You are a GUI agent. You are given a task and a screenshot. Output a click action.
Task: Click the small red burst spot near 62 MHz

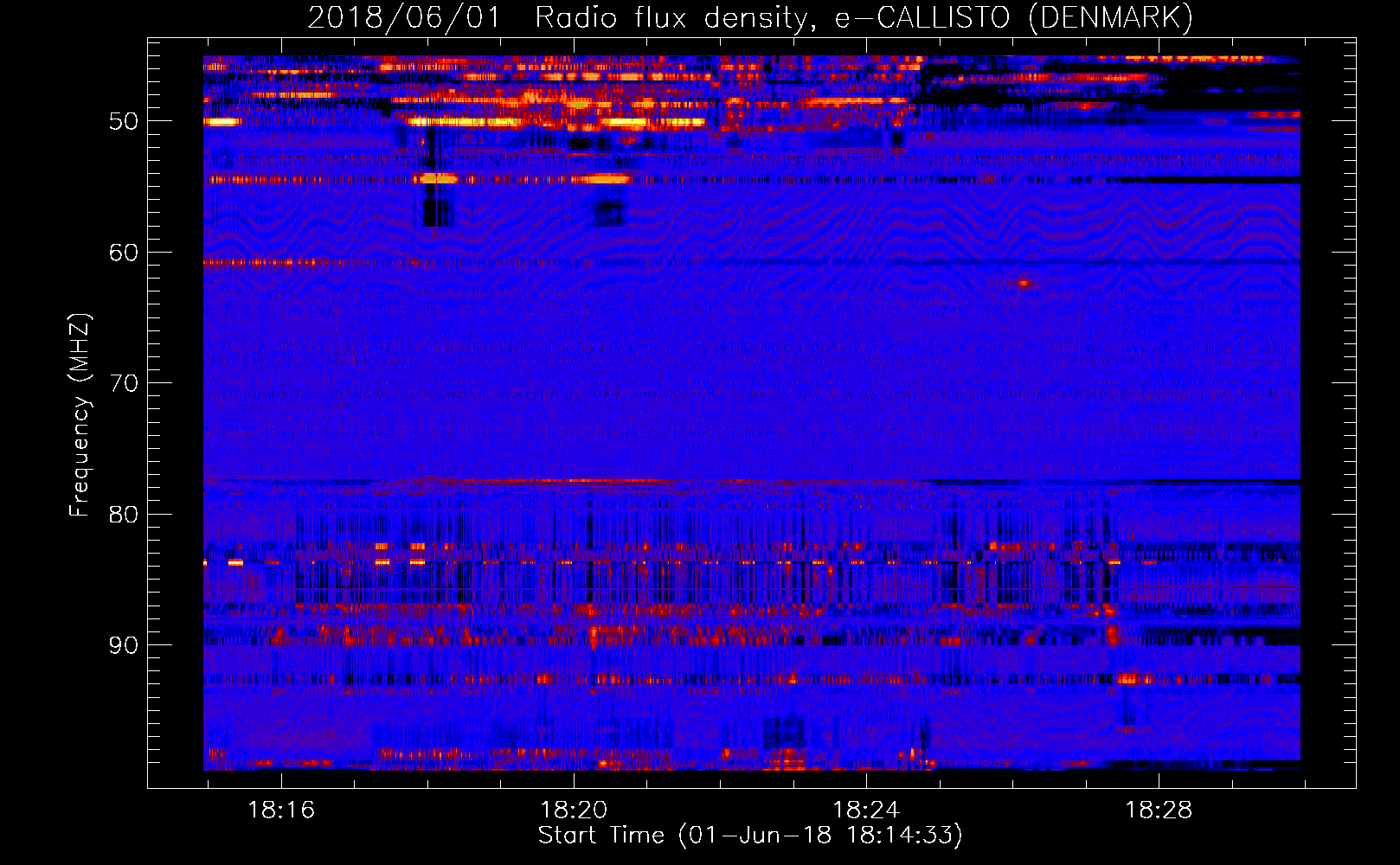pyautogui.click(x=1024, y=283)
